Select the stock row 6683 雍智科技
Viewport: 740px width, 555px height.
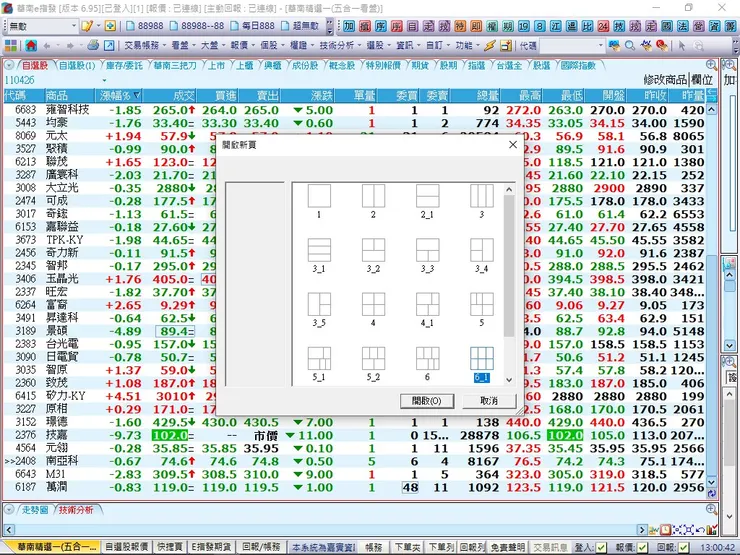(x=356, y=110)
